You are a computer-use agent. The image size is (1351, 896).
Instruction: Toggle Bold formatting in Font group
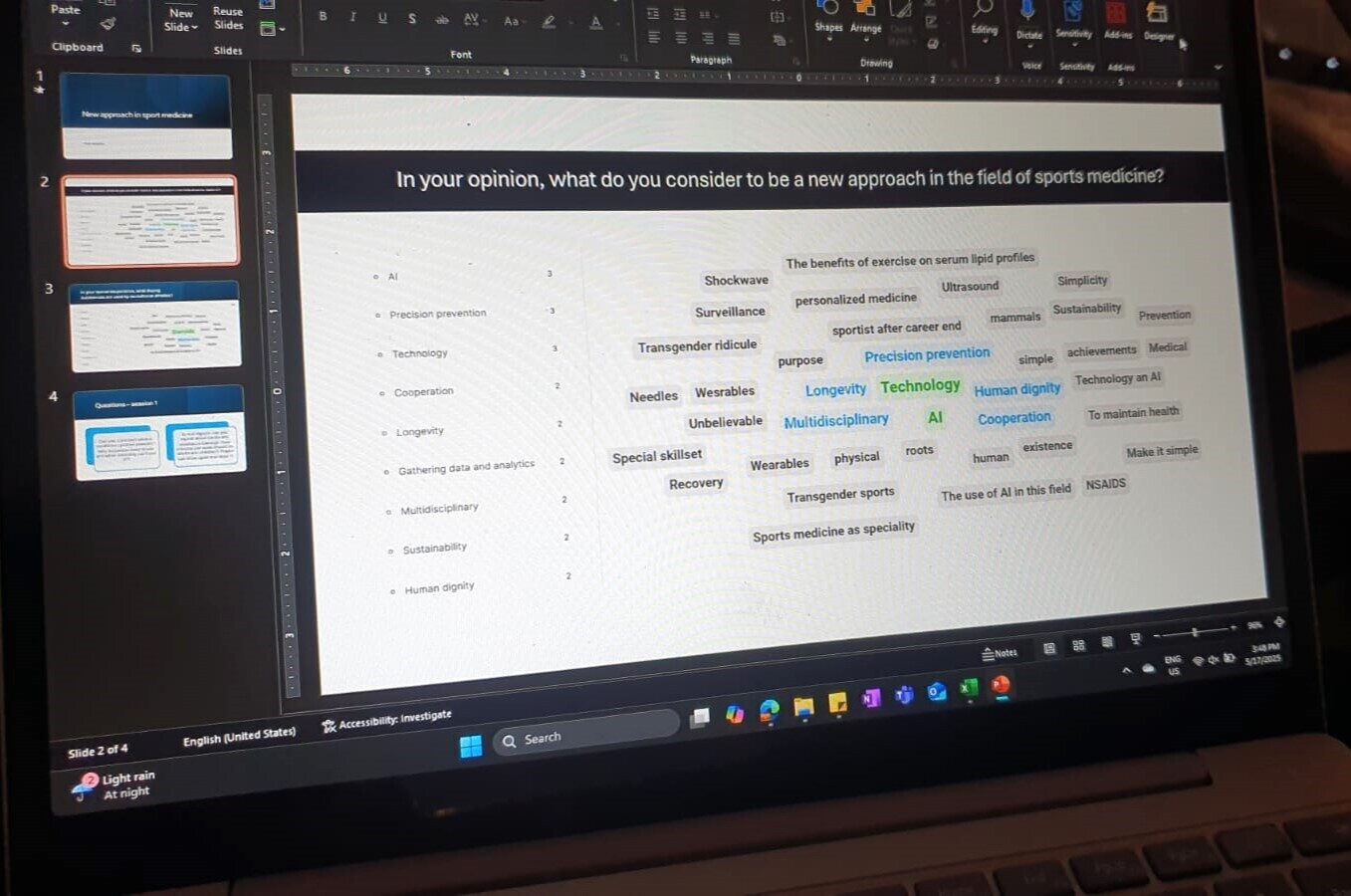[x=323, y=16]
